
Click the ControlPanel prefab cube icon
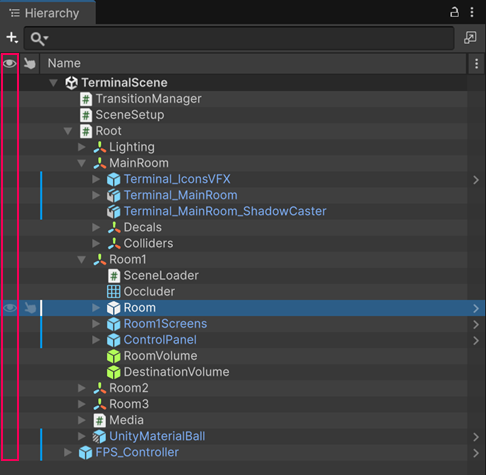coord(114,340)
